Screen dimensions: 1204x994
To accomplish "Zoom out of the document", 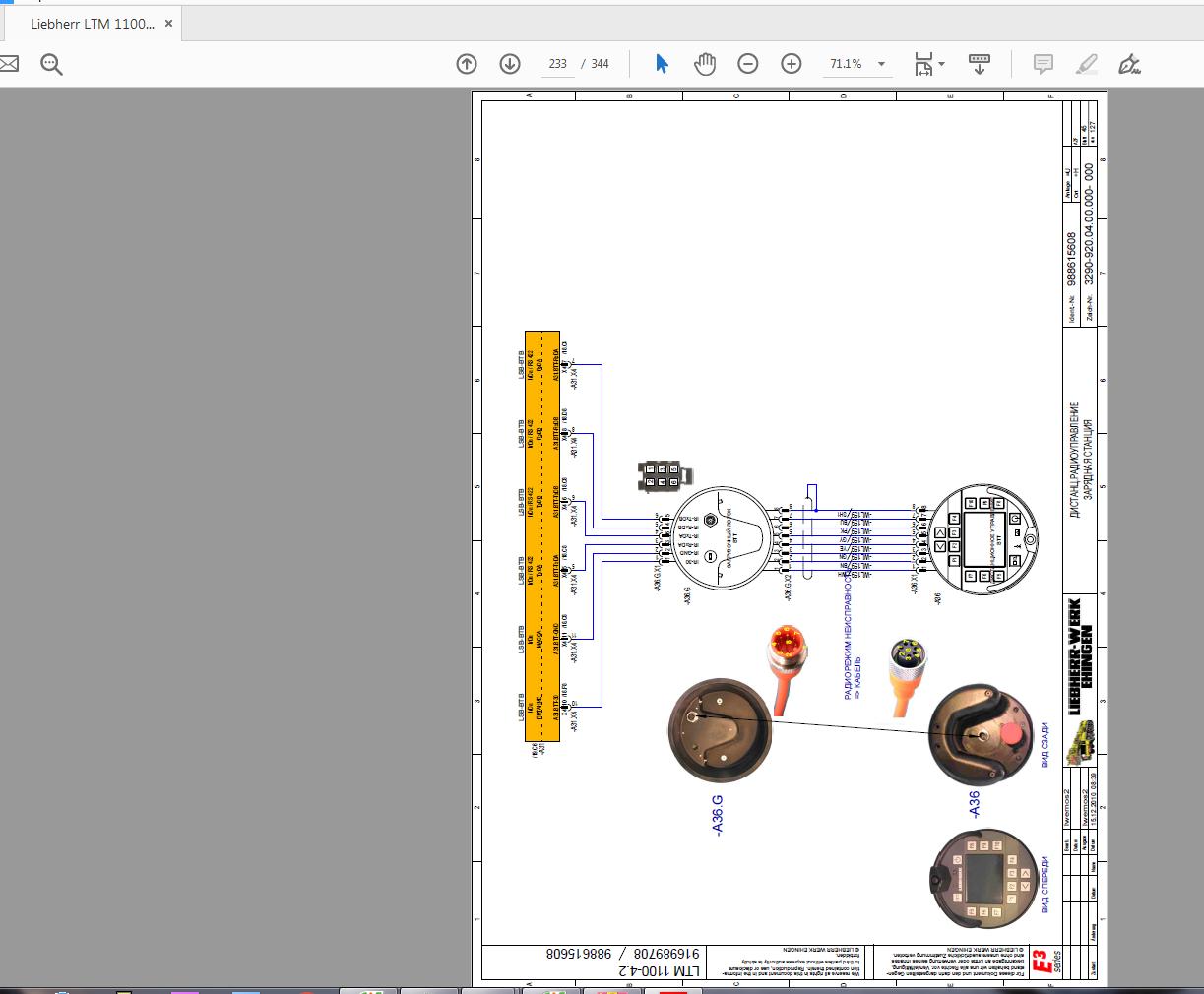I will [x=748, y=63].
